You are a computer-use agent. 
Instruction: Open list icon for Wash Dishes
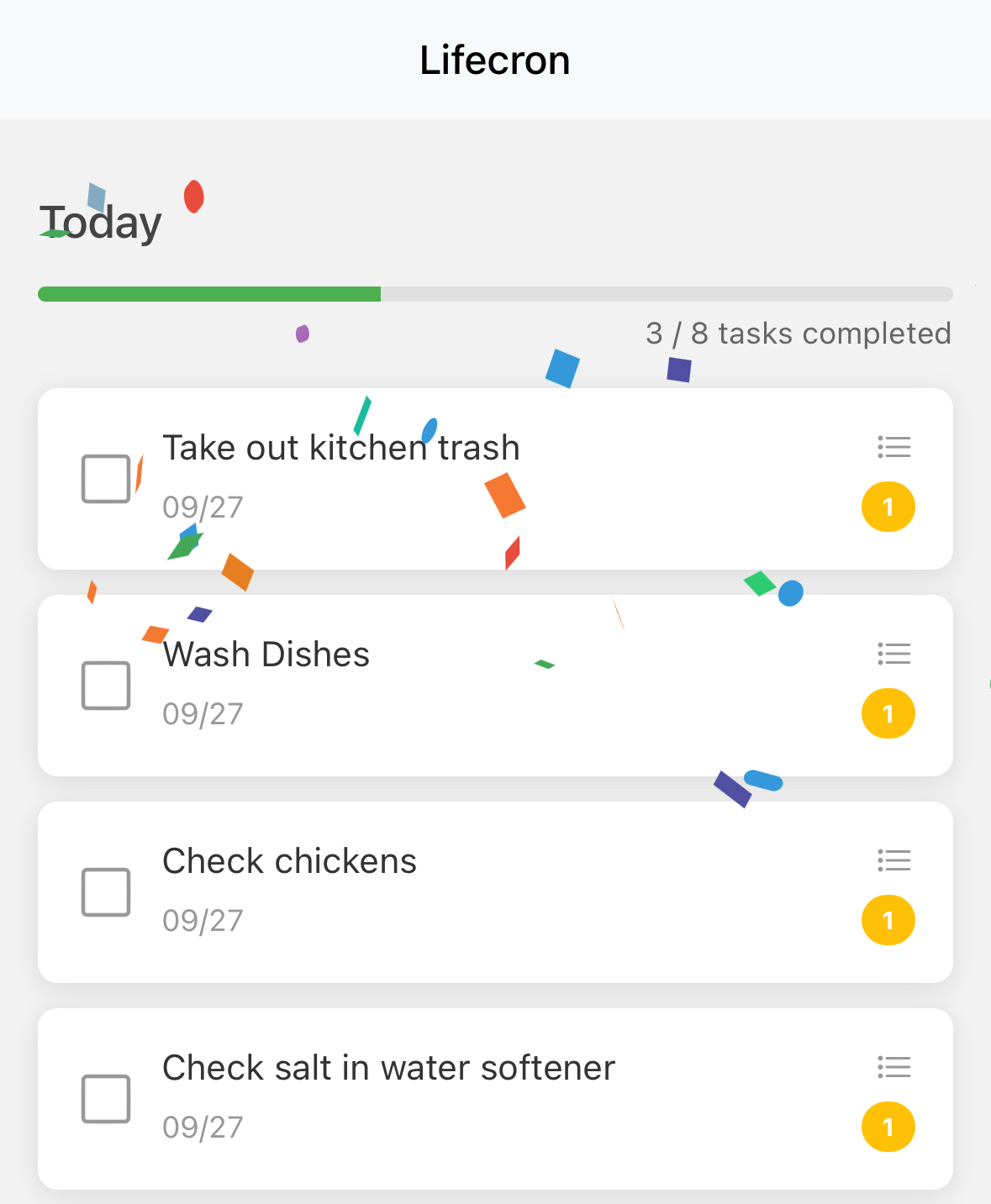pyautogui.click(x=893, y=654)
